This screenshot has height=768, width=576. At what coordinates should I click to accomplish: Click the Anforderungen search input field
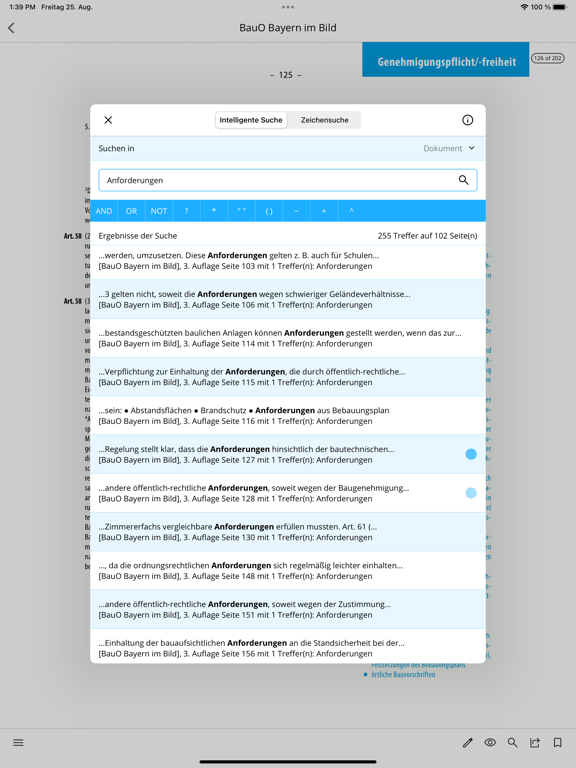(x=288, y=180)
